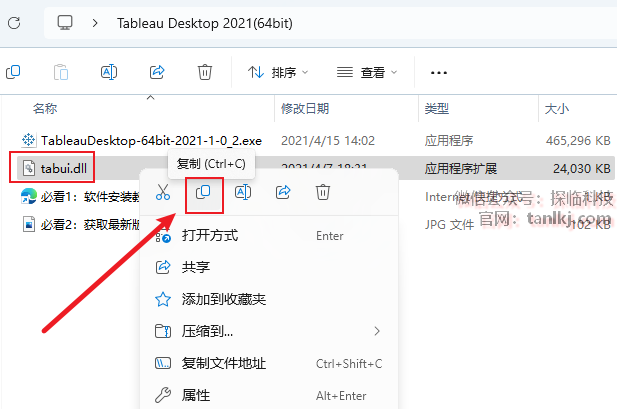Viewport: 617px width, 409px height.
Task: Click the 24,030 KB size cell
Action: tap(582, 168)
